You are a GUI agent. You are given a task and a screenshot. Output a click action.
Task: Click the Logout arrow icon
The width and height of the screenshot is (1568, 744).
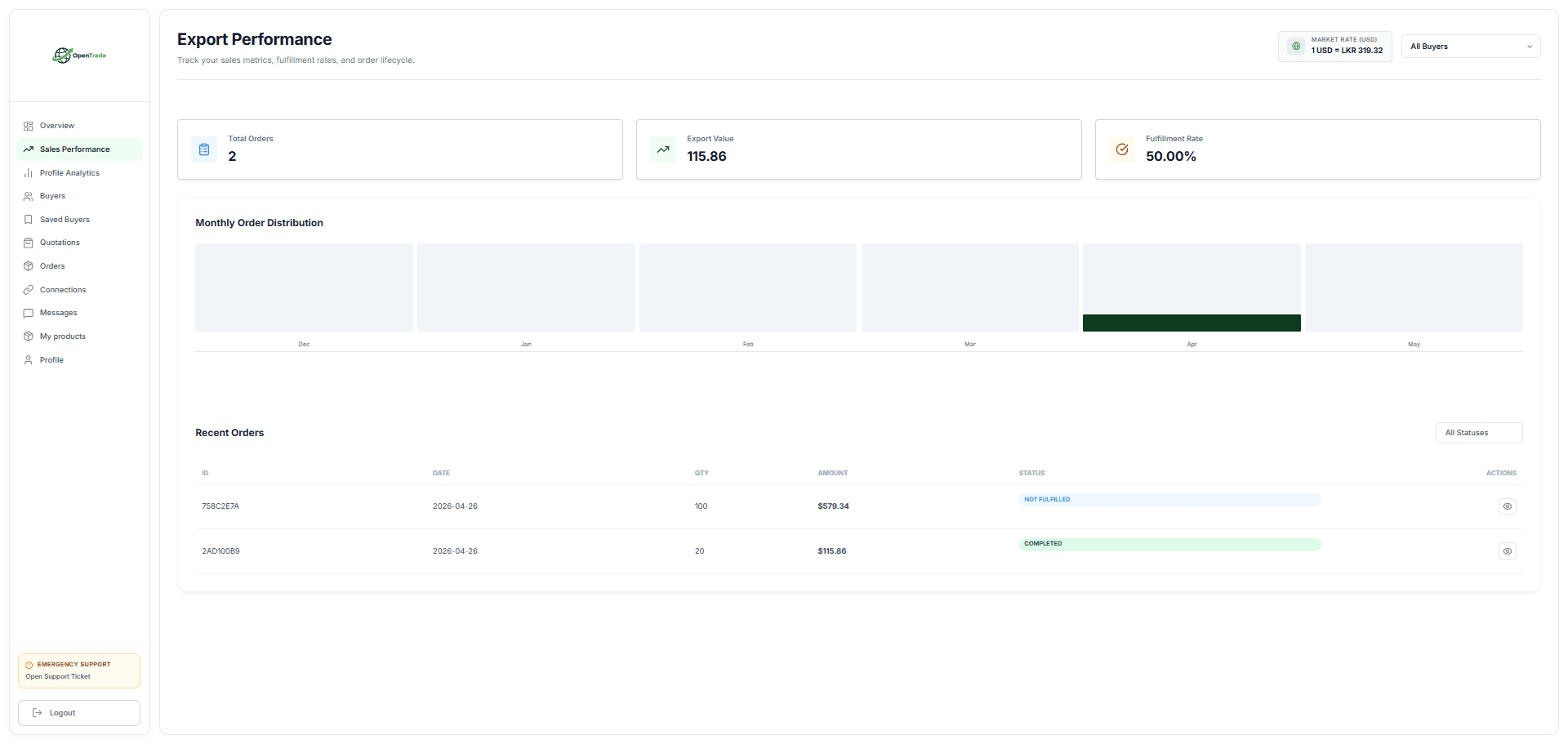point(37,713)
